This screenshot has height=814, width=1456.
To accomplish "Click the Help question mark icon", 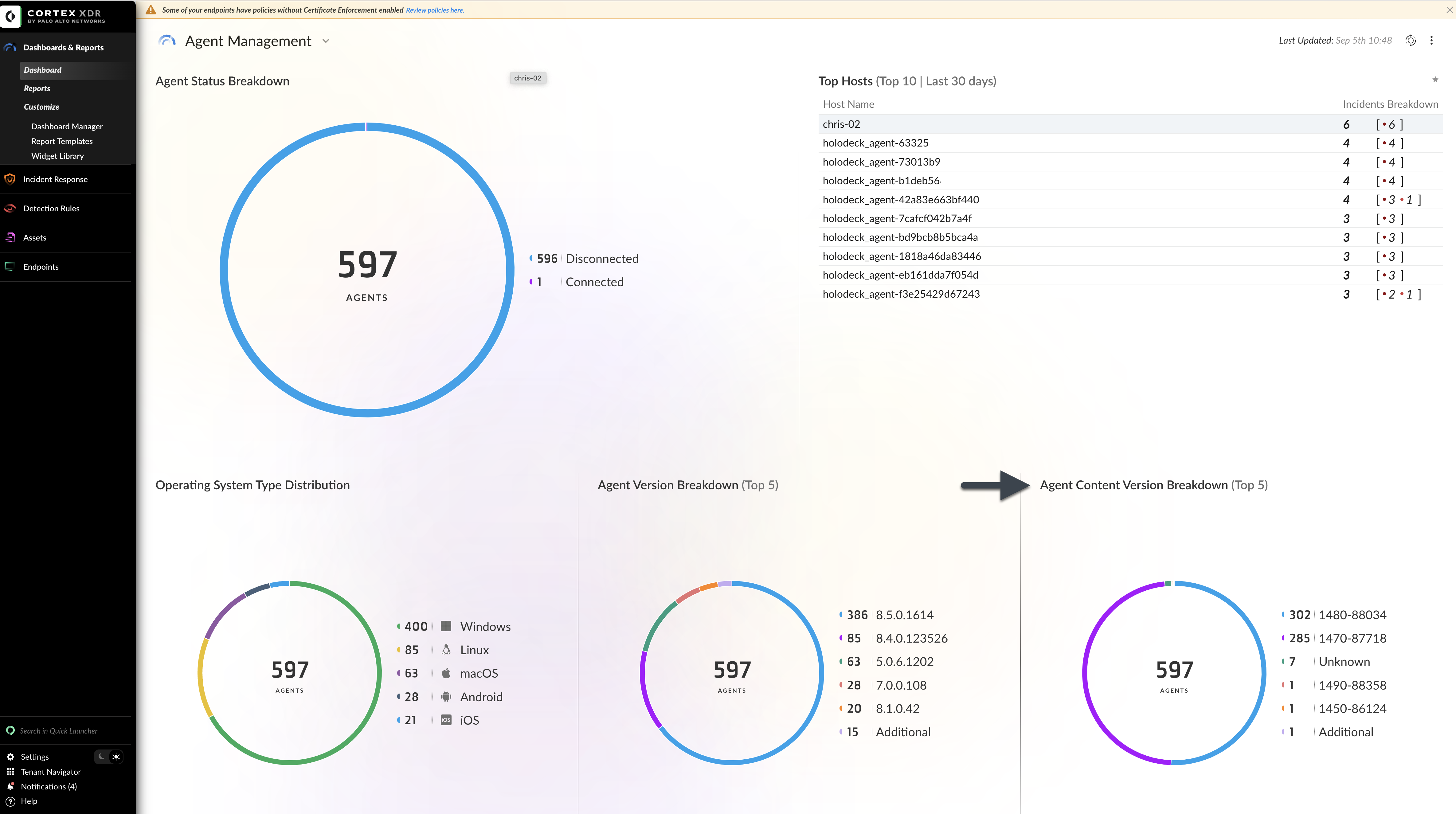I will coord(10,801).
